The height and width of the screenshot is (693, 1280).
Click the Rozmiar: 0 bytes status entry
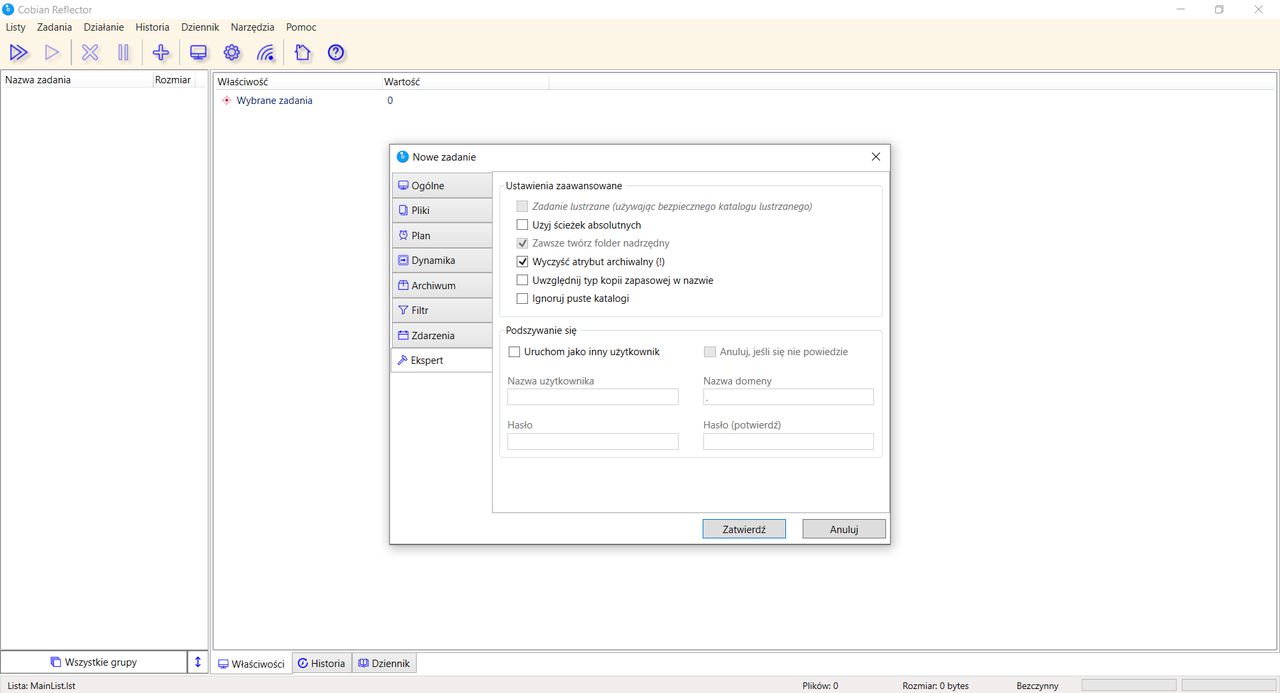tap(935, 686)
